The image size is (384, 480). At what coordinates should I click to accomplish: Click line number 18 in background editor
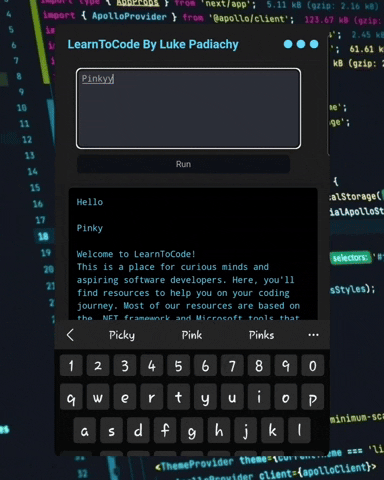pyautogui.click(x=43, y=236)
